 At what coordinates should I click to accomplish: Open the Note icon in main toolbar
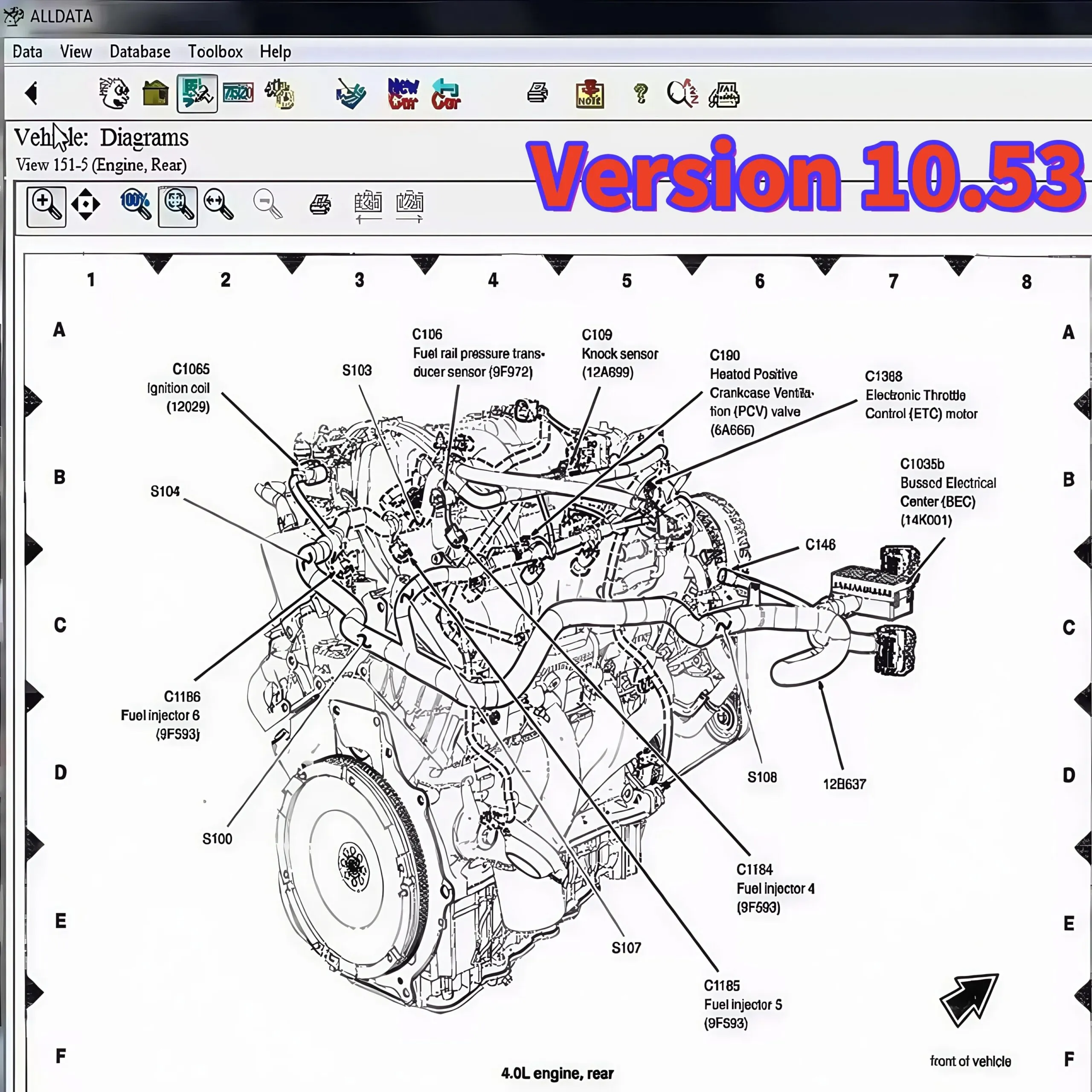[590, 94]
